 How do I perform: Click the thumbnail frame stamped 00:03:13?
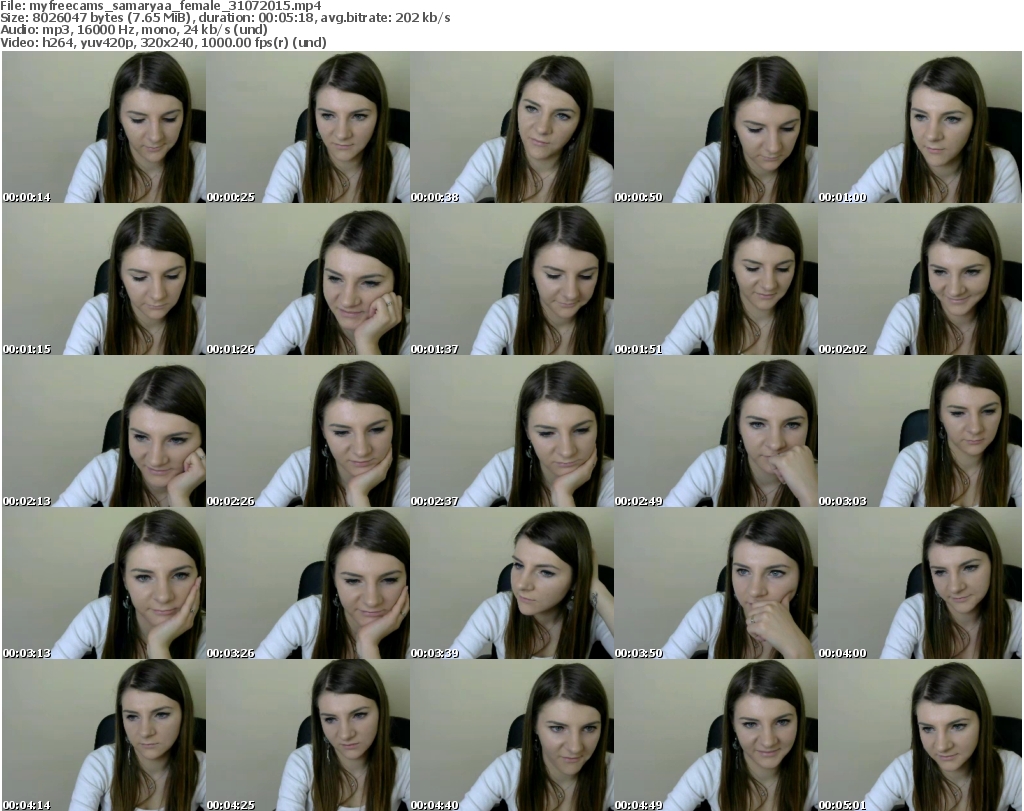[x=104, y=583]
